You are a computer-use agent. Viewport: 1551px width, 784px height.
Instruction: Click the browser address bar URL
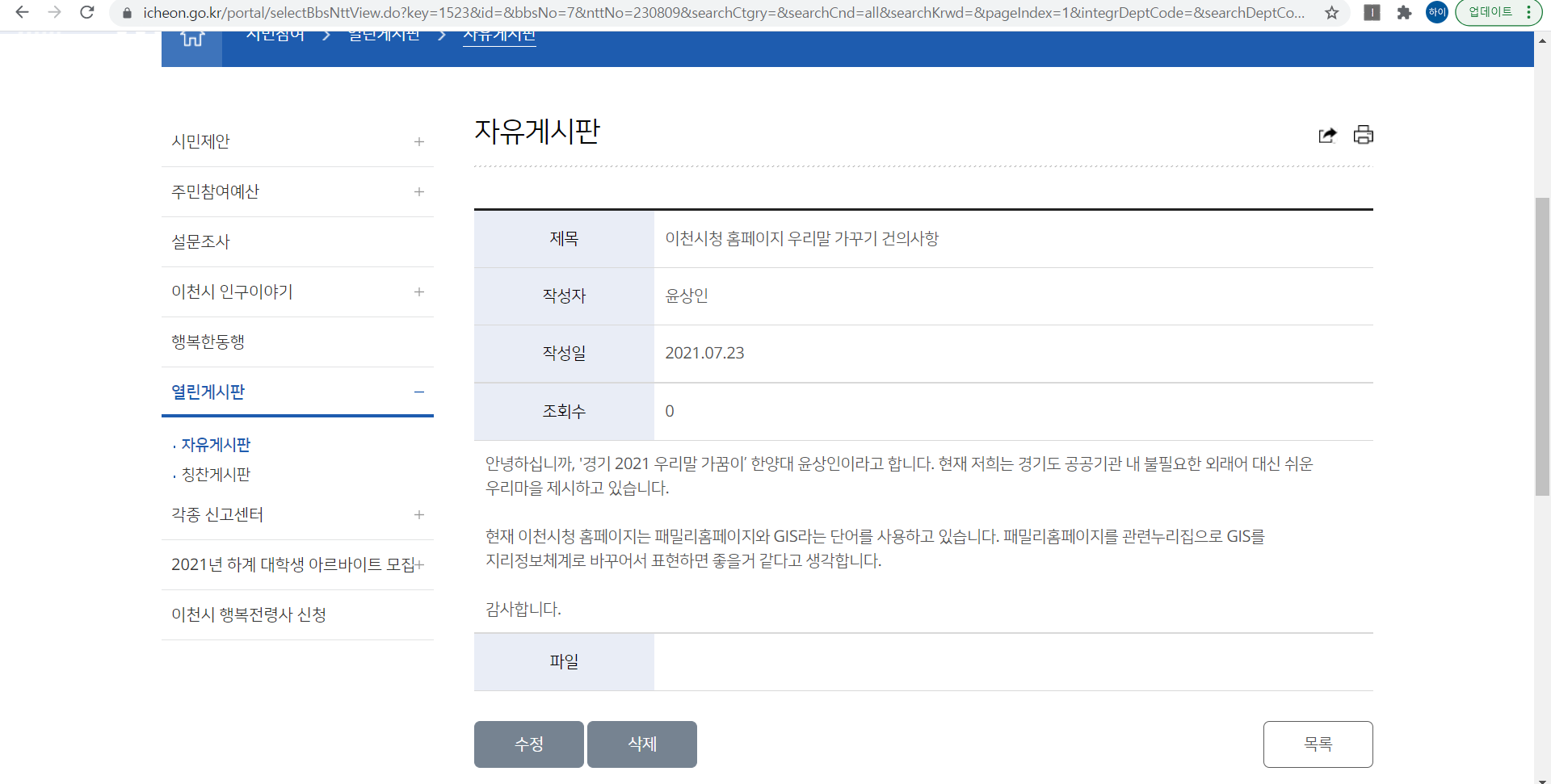tap(723, 13)
